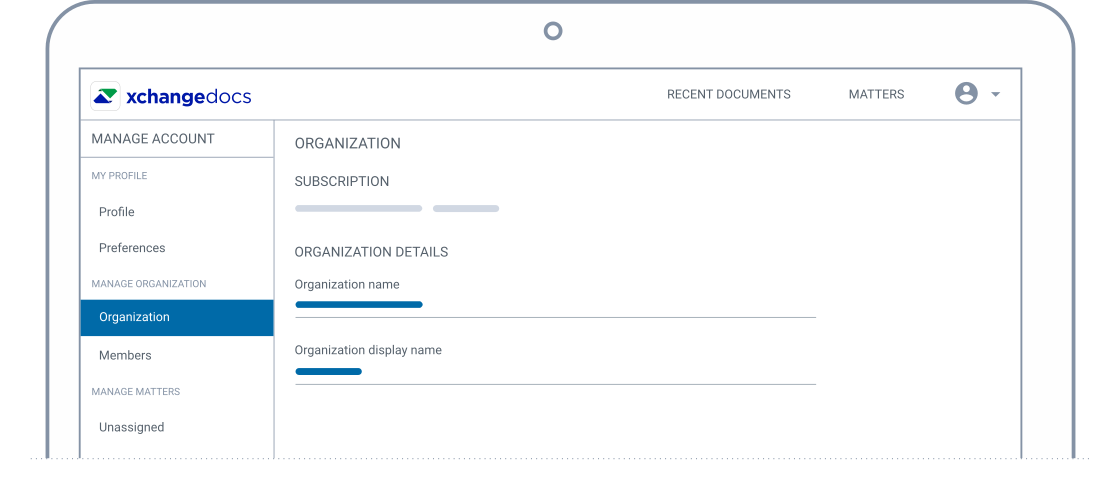1111x479 pixels.
Task: Open RECENT DOCUMENTS in top navigation
Action: (x=728, y=94)
